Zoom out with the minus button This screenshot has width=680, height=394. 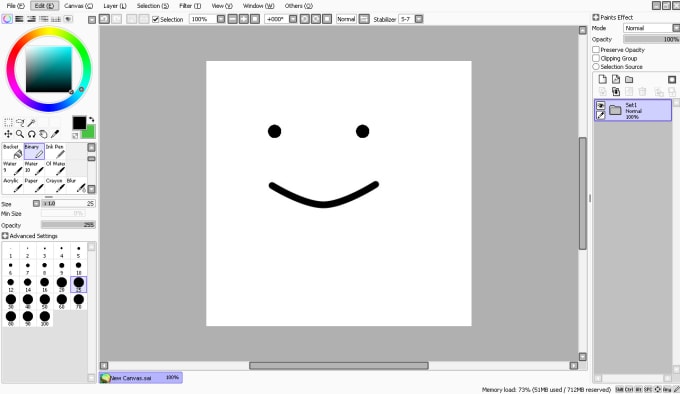click(x=233, y=19)
